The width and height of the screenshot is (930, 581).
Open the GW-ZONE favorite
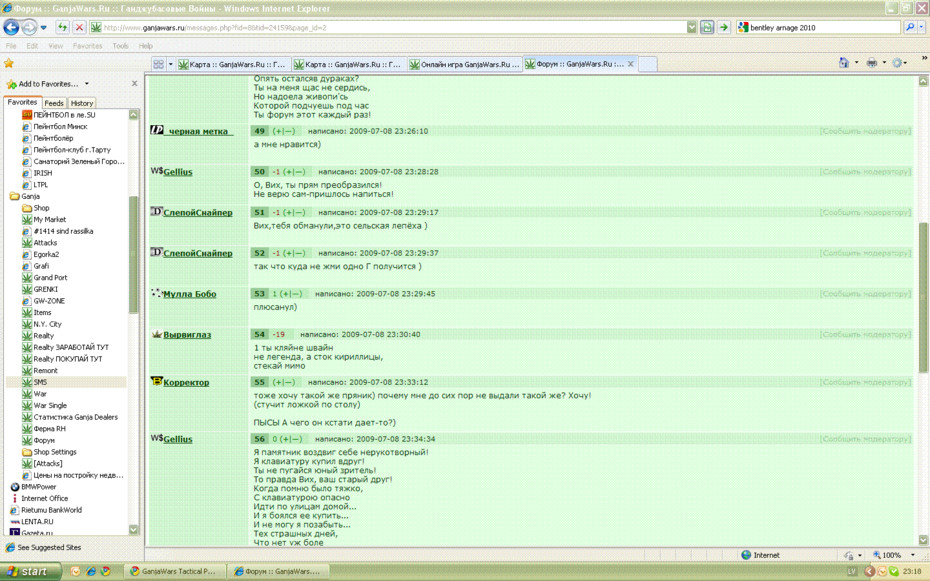(x=44, y=301)
